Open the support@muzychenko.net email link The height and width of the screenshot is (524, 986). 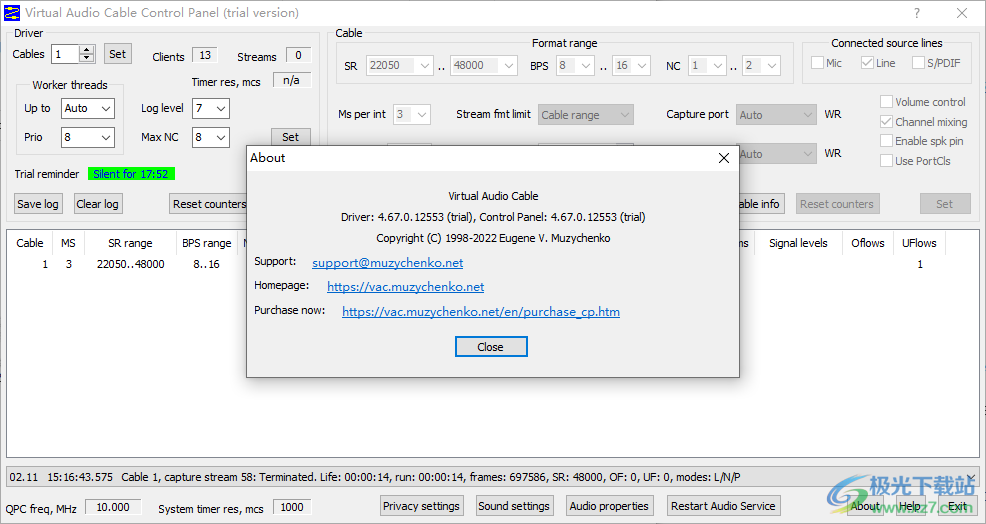[387, 263]
